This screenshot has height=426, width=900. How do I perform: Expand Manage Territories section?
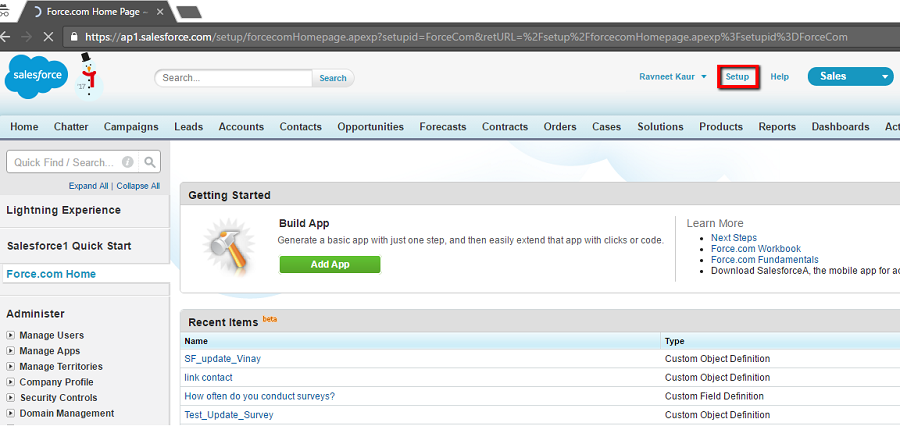[x=10, y=366]
